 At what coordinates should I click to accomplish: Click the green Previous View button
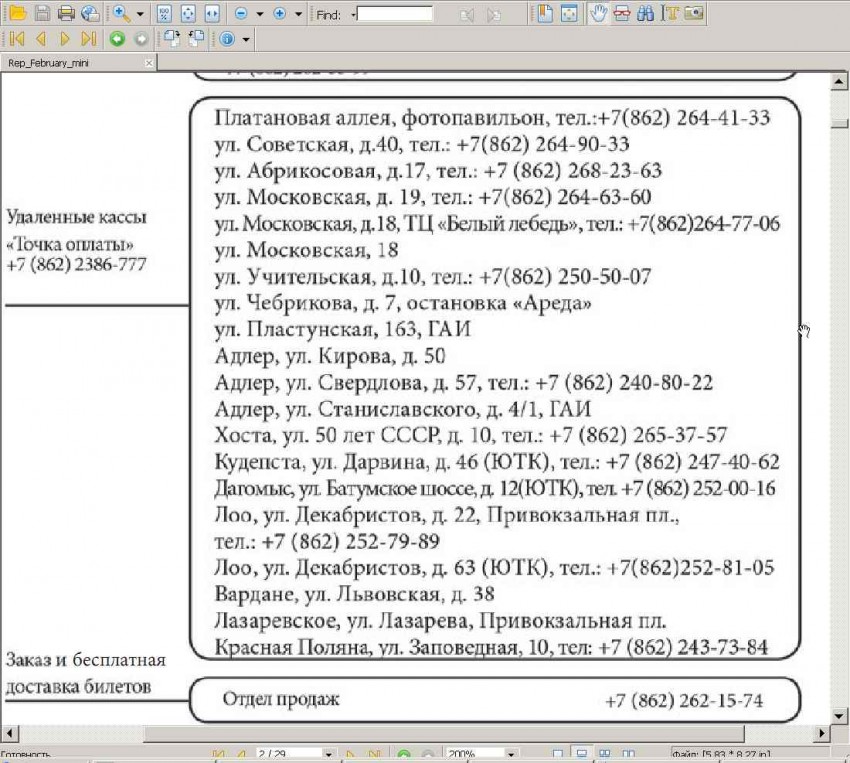pos(117,39)
